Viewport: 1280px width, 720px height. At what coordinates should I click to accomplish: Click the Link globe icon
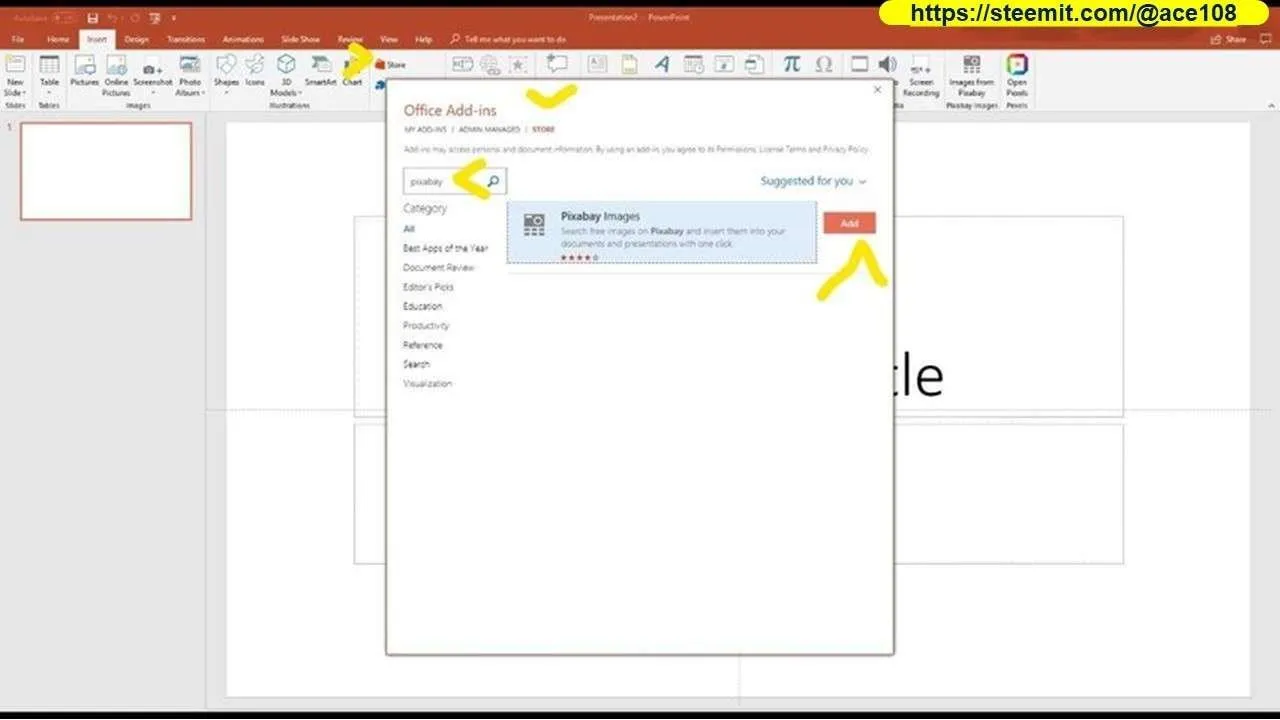pyautogui.click(x=490, y=64)
